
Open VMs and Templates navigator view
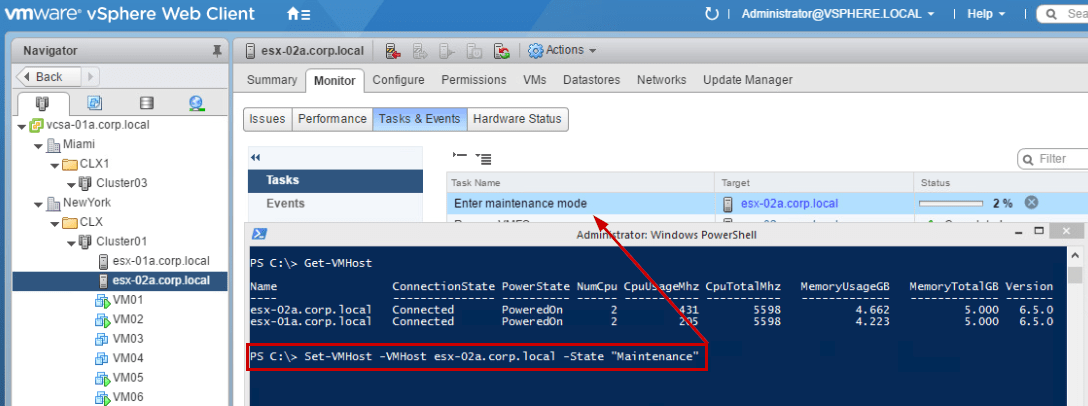(x=94, y=103)
